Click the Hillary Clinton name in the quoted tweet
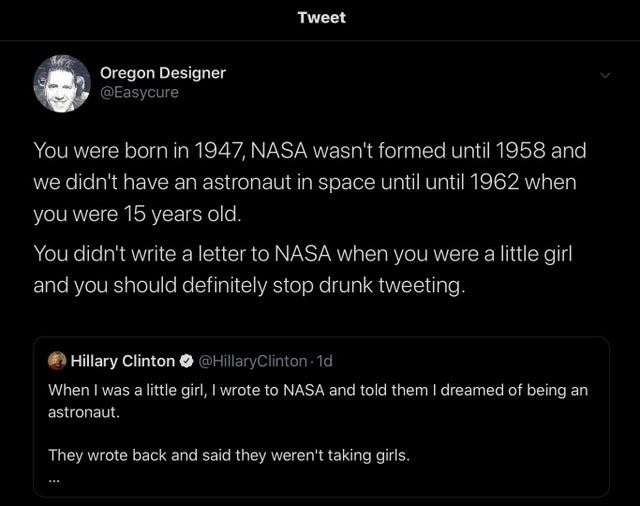The height and width of the screenshot is (506, 640). pyautogui.click(x=122, y=361)
